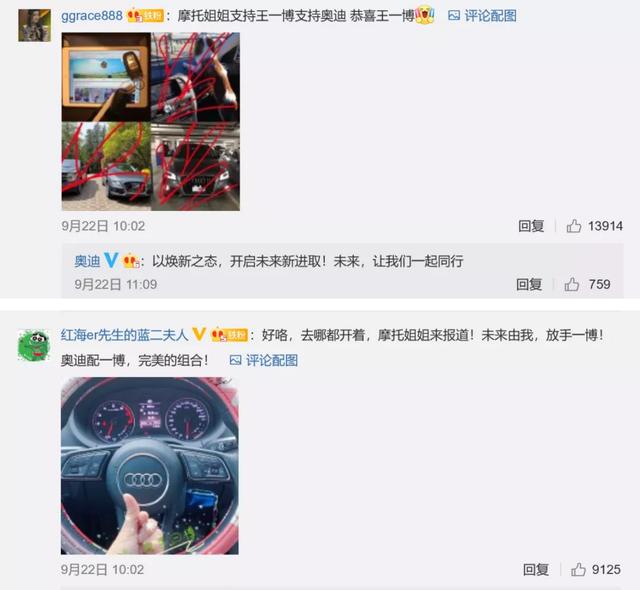Click picture icon beside ggrace888's 评论配图
Viewport: 640px width, 590px height.
(454, 16)
